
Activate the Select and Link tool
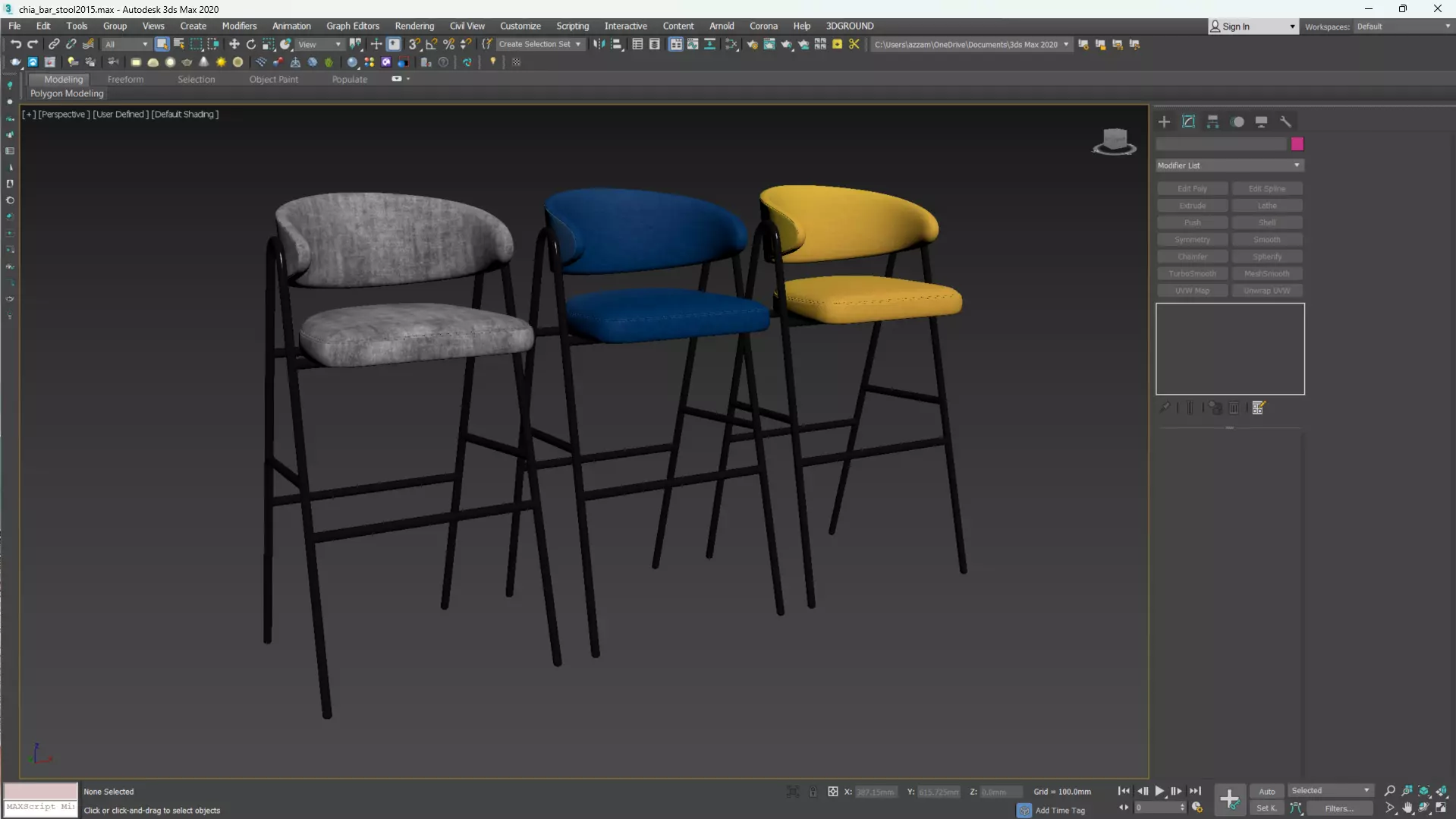[x=54, y=44]
